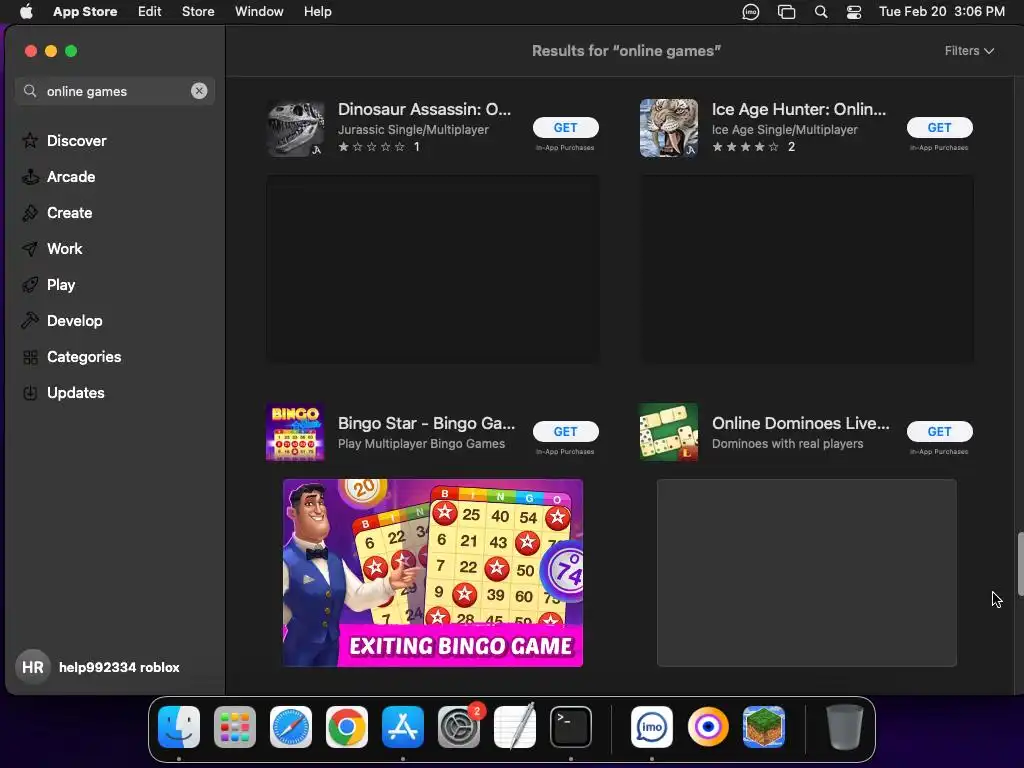Open the Window menu
The height and width of the screenshot is (768, 1024).
tap(259, 12)
